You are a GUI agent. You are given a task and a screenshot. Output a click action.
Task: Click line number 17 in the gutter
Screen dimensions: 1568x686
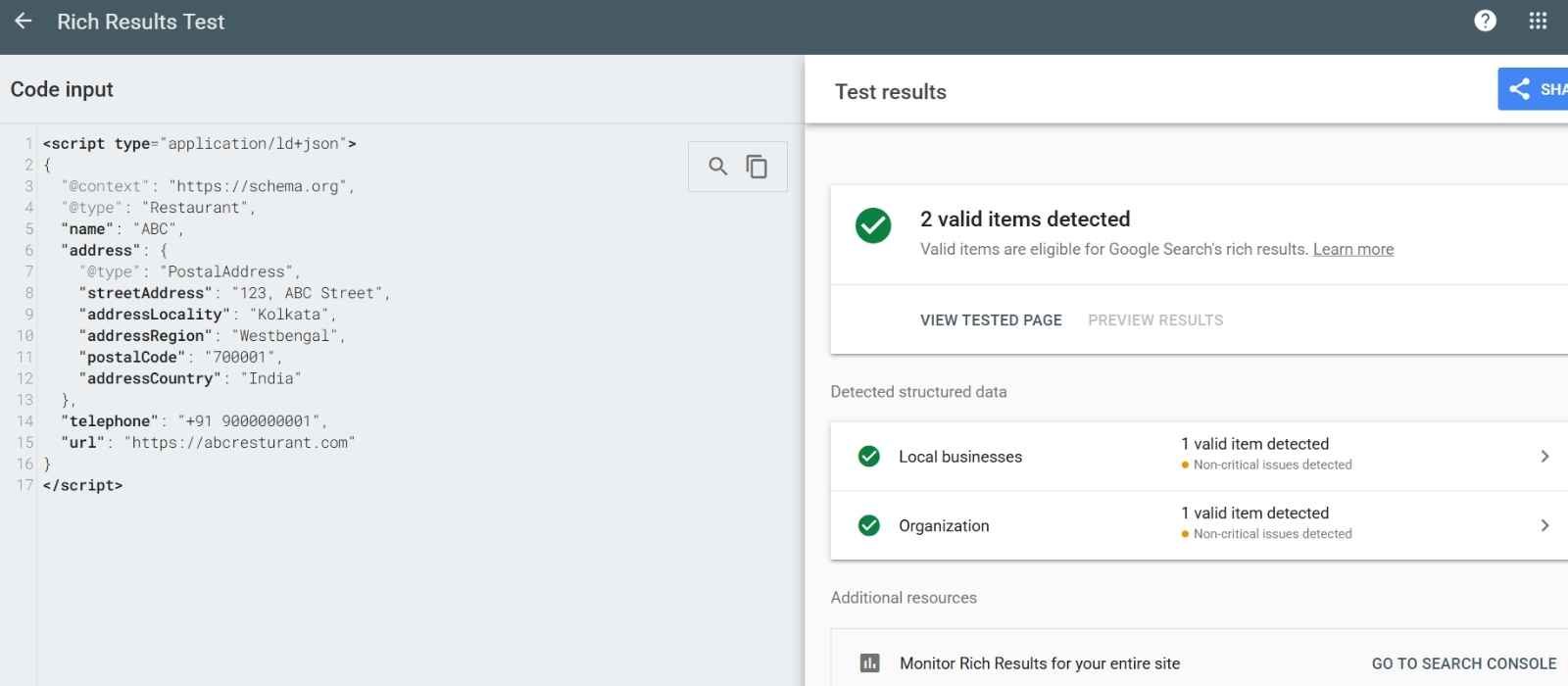pos(24,485)
